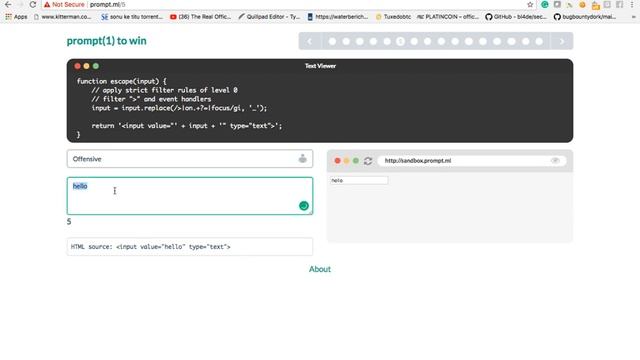Select the third level dot in the navigator
The width and height of the screenshot is (640, 360).
[360, 41]
